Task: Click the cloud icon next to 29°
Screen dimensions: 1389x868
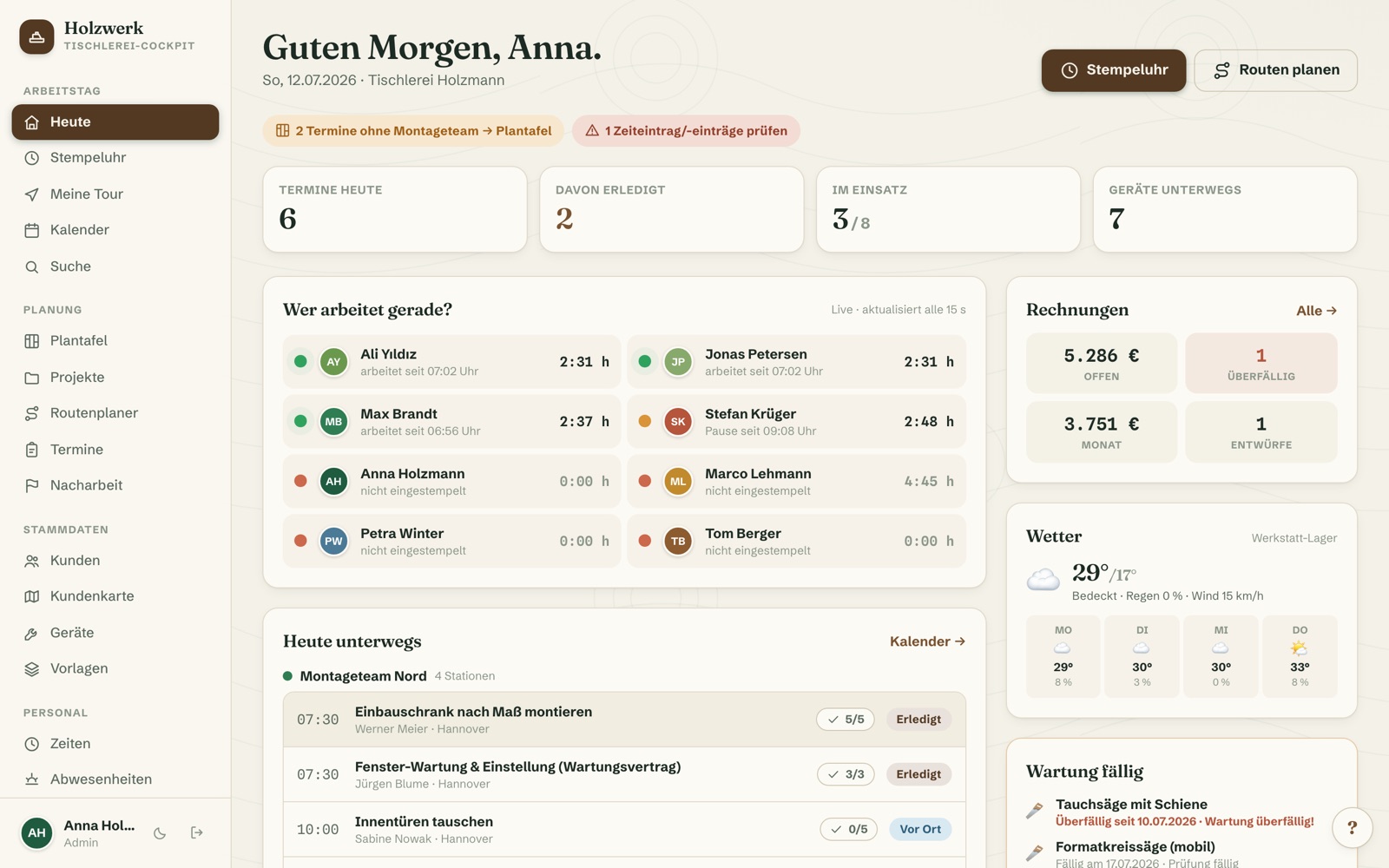Action: click(x=1043, y=579)
